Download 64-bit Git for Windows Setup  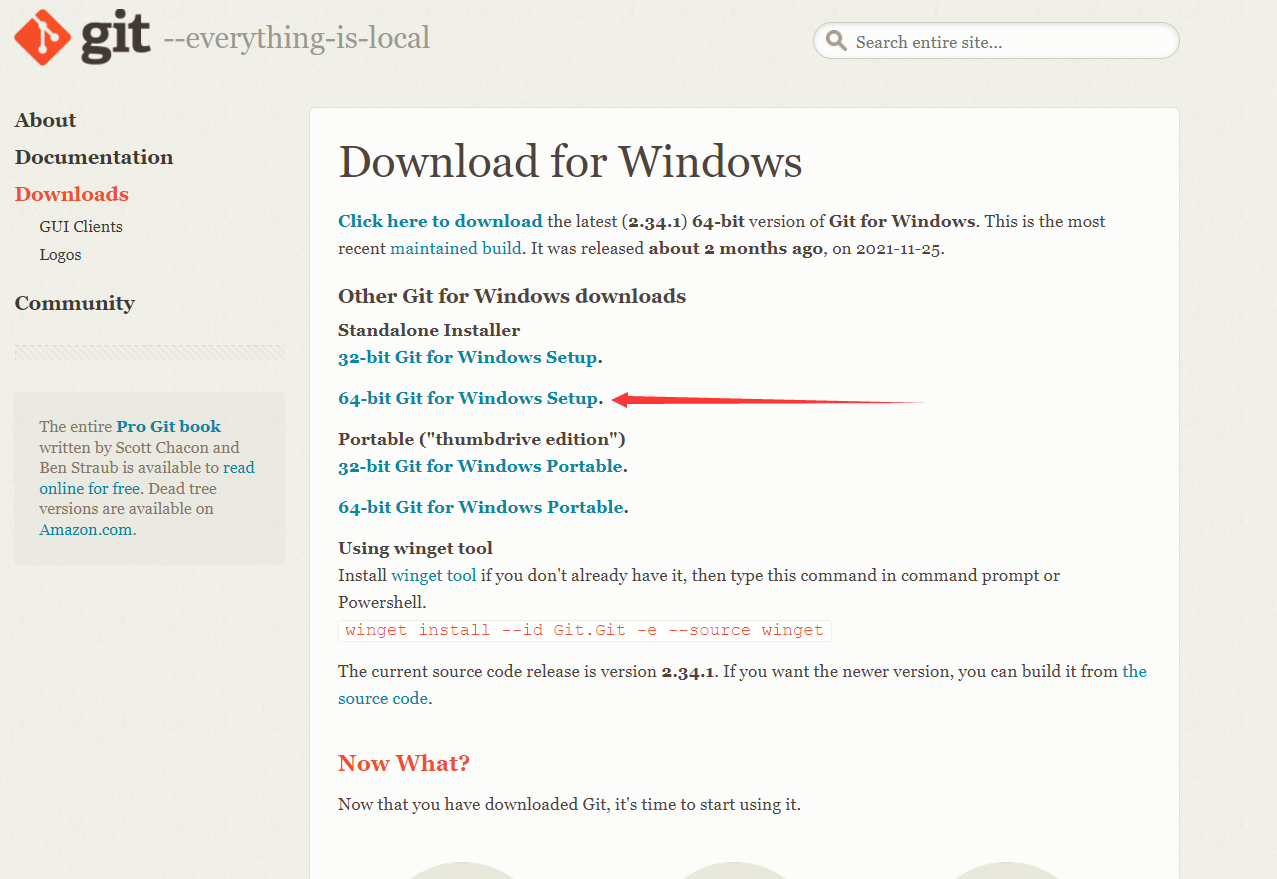coord(468,398)
